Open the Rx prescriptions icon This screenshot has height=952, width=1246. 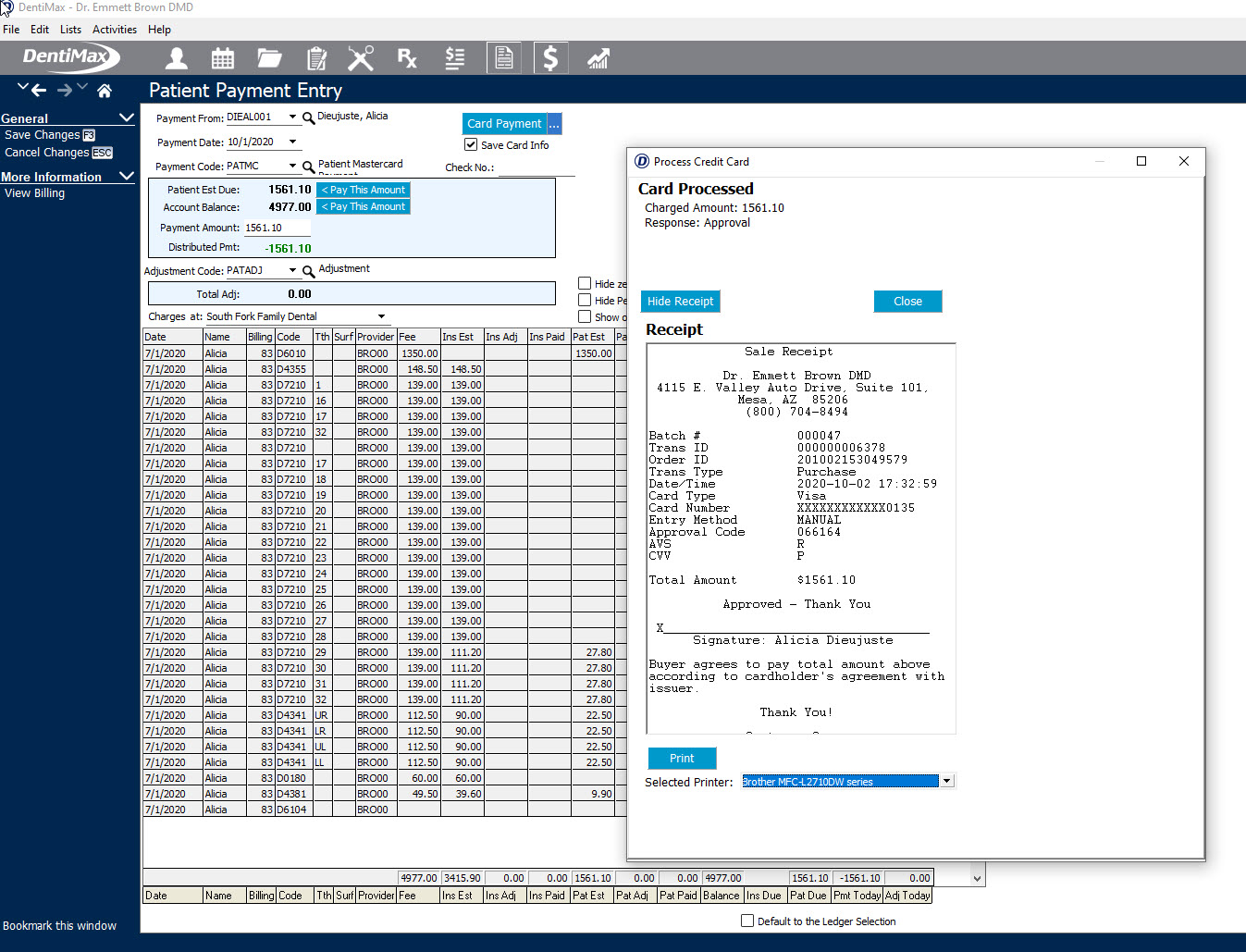coord(407,59)
